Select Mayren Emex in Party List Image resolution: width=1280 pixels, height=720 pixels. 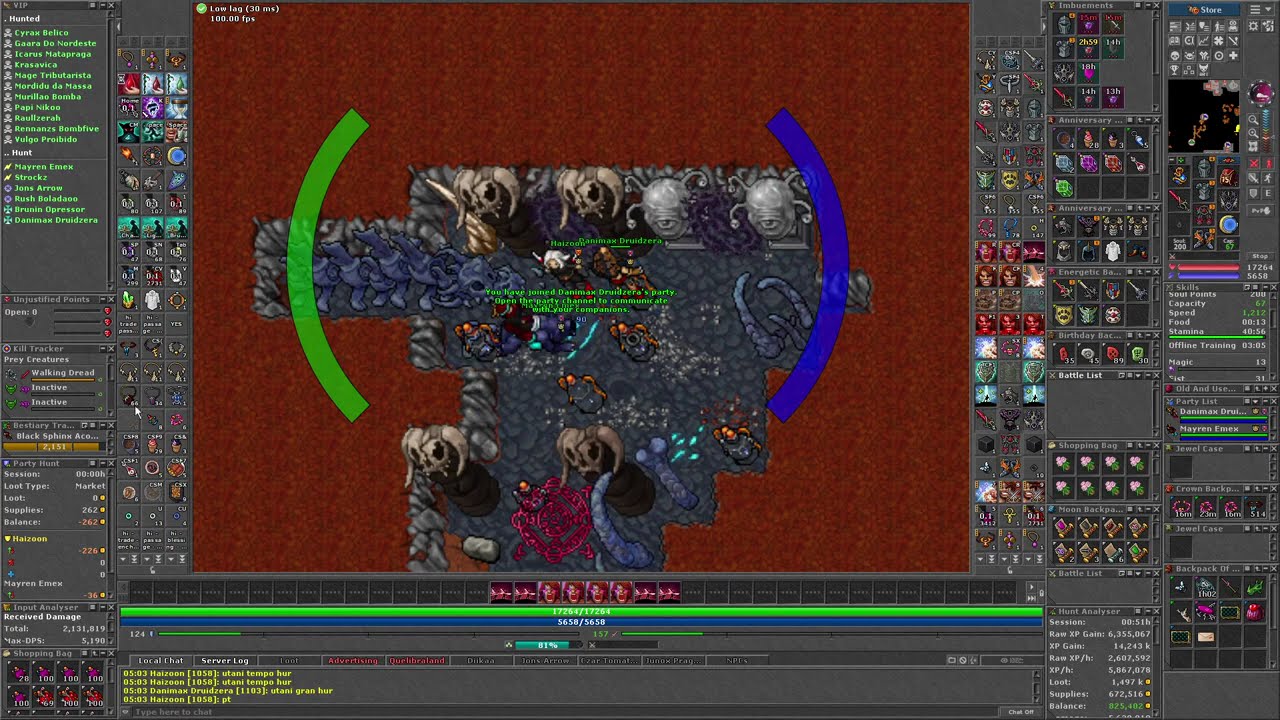(1209, 428)
